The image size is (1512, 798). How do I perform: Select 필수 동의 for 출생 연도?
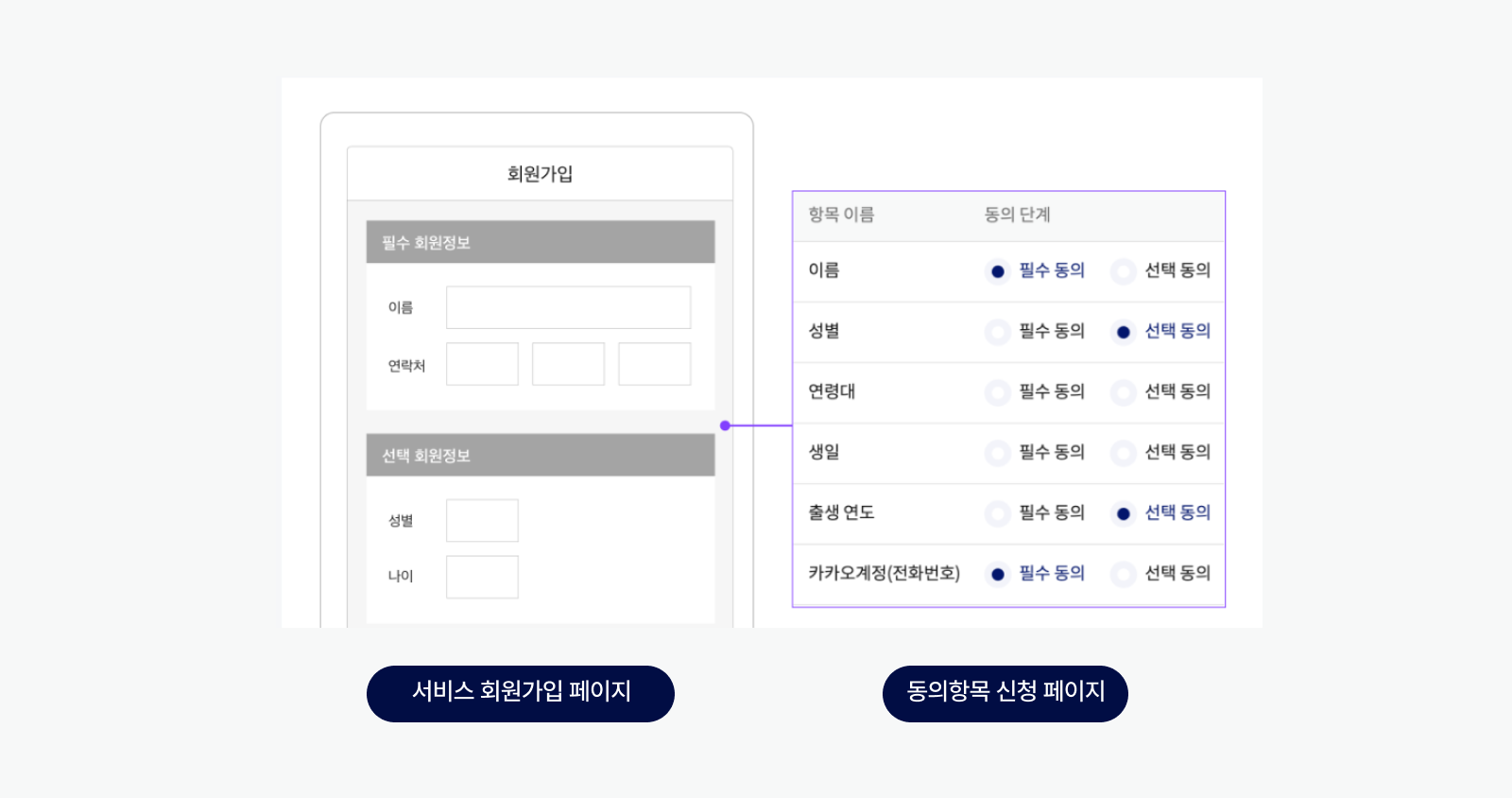998,513
